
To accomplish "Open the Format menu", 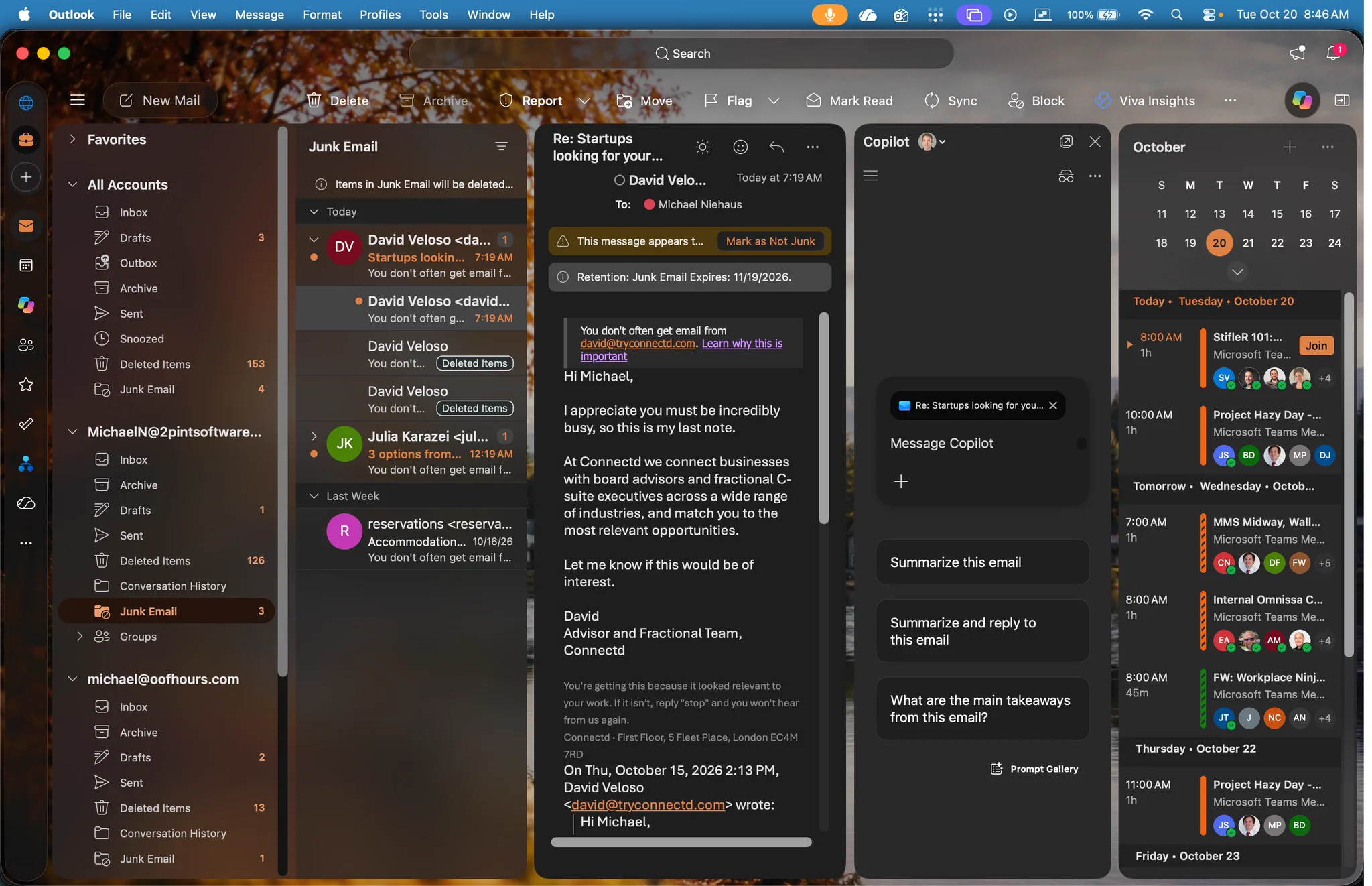I will click(x=322, y=15).
